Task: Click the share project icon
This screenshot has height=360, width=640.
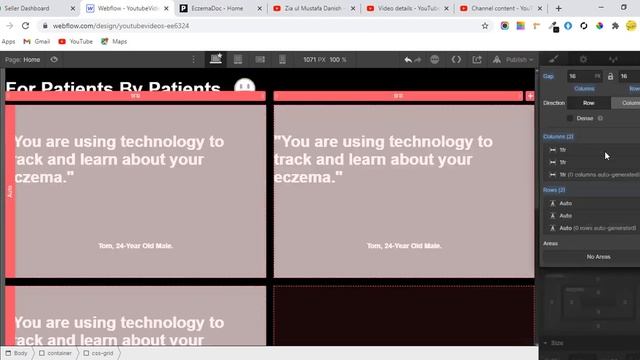Action: point(477,60)
